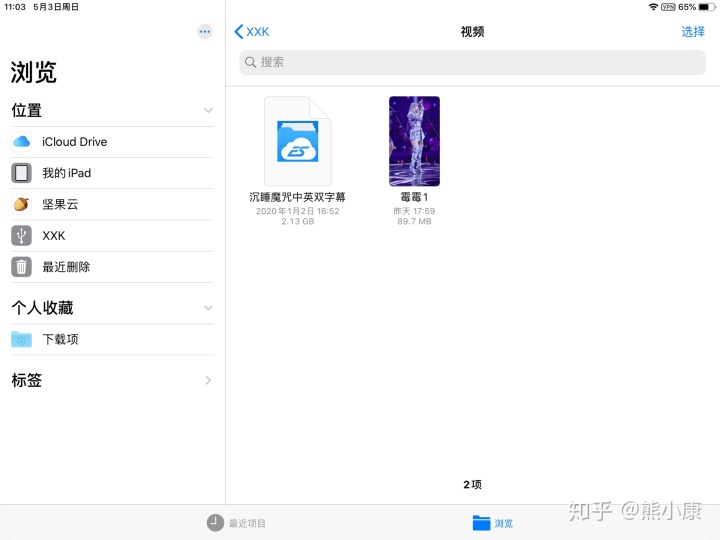
Task: Tap the 选择 button
Action: coord(693,32)
